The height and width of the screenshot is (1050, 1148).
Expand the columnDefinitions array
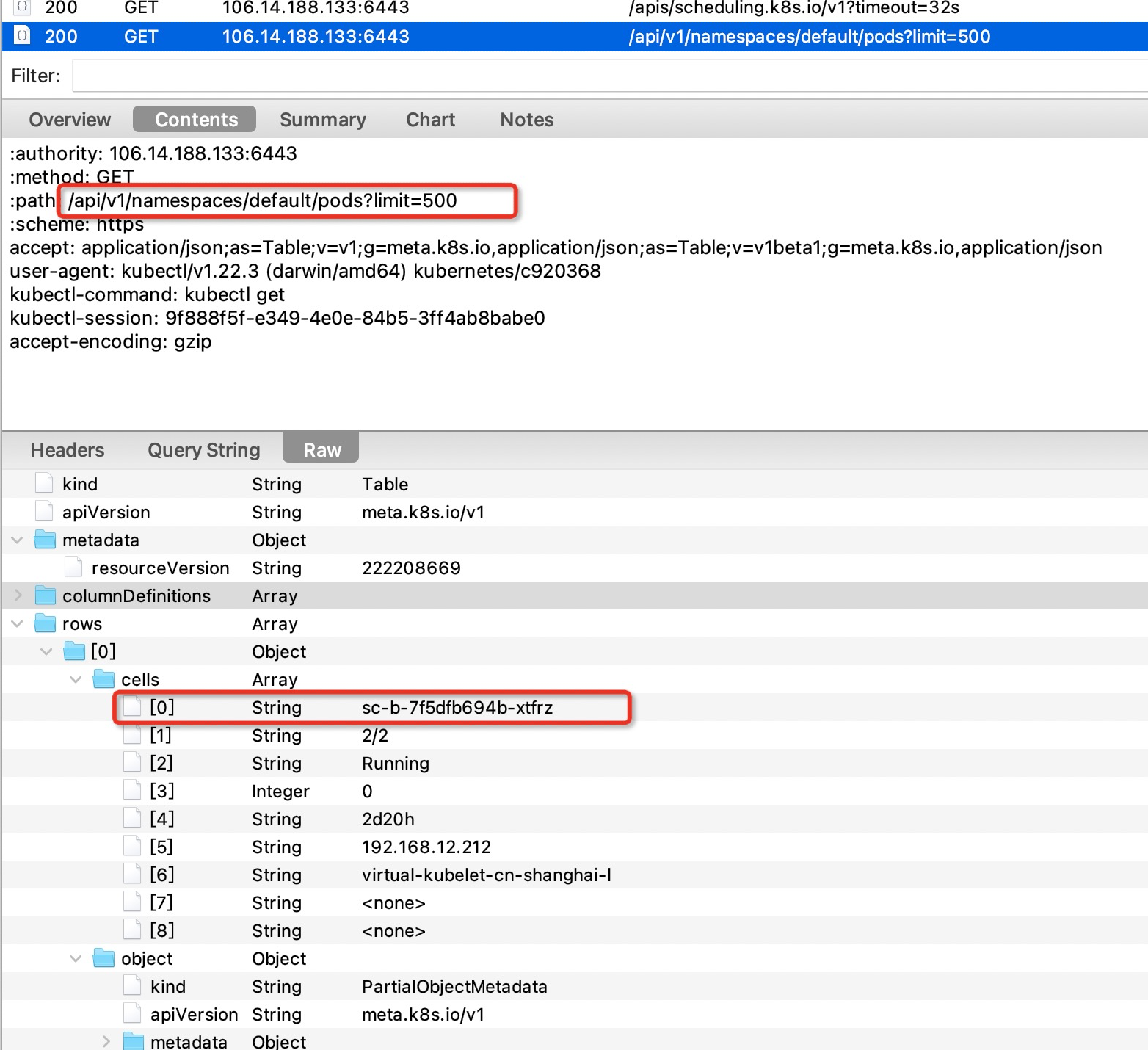tap(18, 596)
